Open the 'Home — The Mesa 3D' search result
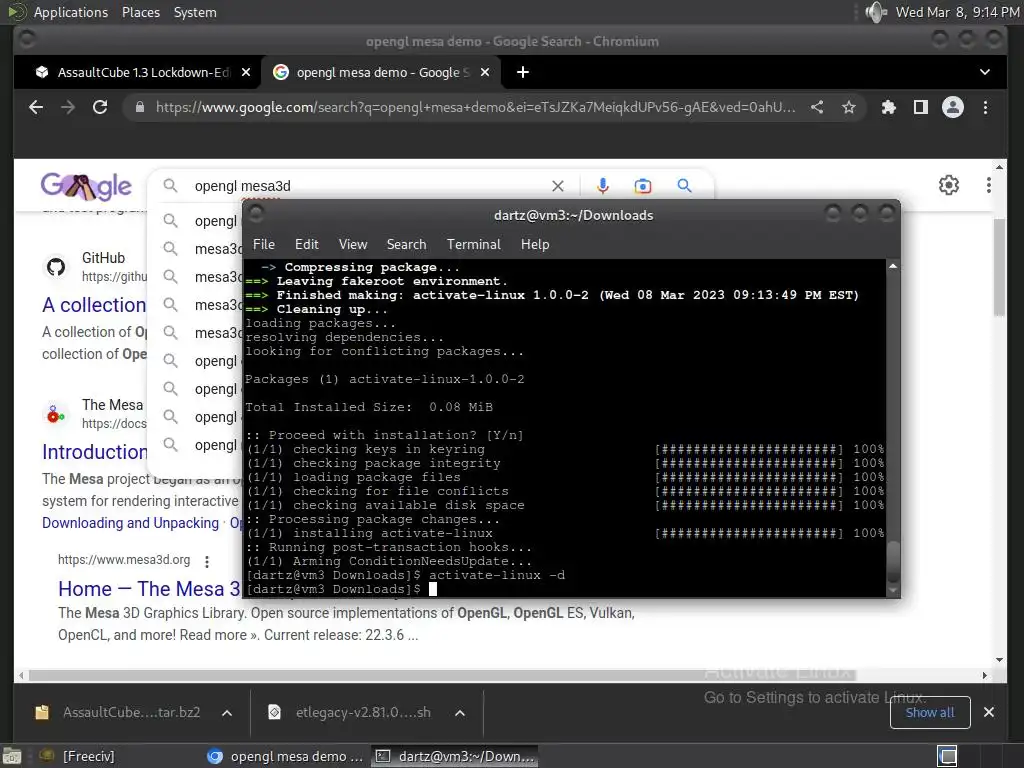Viewport: 1024px width, 768px height. coord(150,589)
